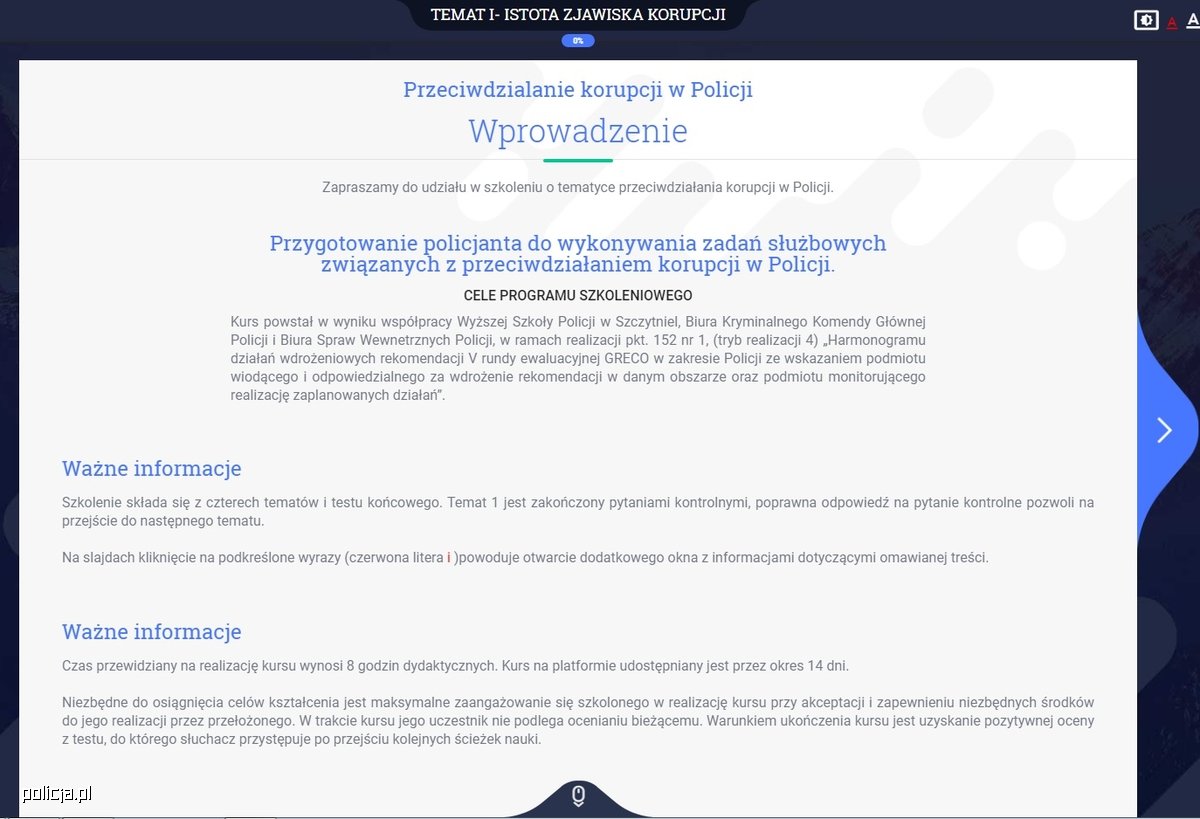Click the 'Ważne informacje' heading above 'Czas przewidziany'

pos(152,632)
